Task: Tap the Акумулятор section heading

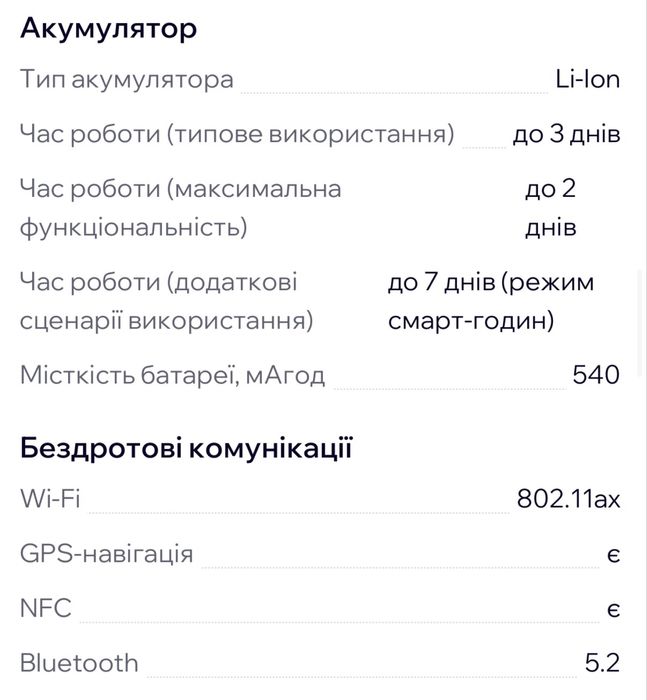Action: click(x=108, y=29)
